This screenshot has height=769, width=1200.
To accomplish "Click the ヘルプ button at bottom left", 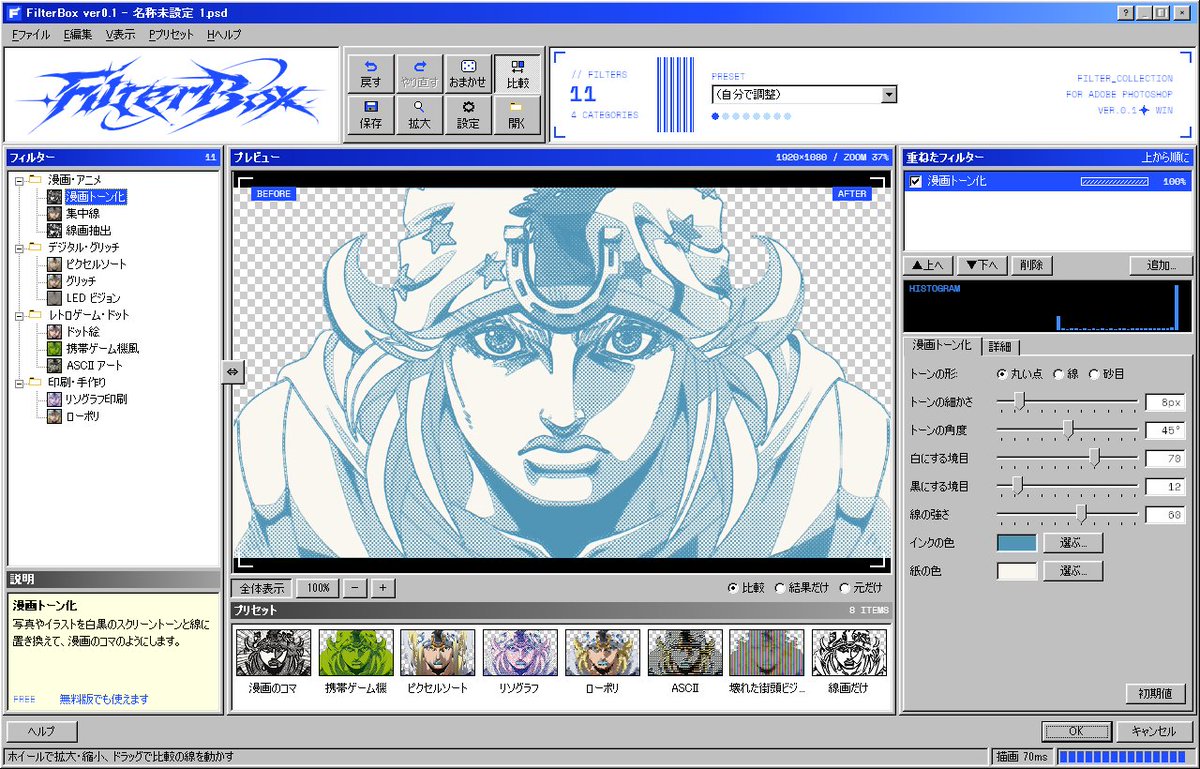I will pyautogui.click(x=42, y=731).
